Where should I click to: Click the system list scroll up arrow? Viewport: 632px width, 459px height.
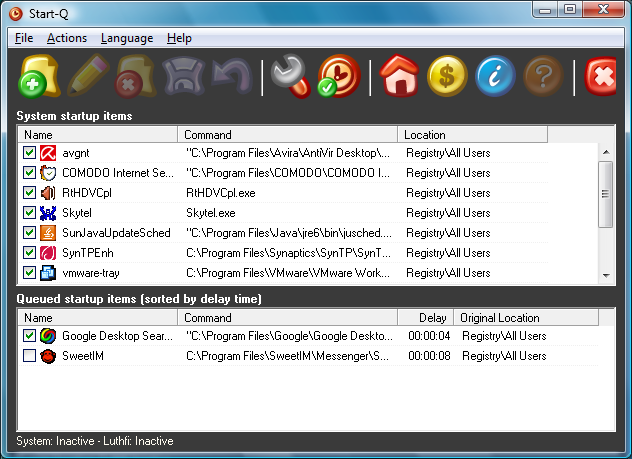point(606,152)
